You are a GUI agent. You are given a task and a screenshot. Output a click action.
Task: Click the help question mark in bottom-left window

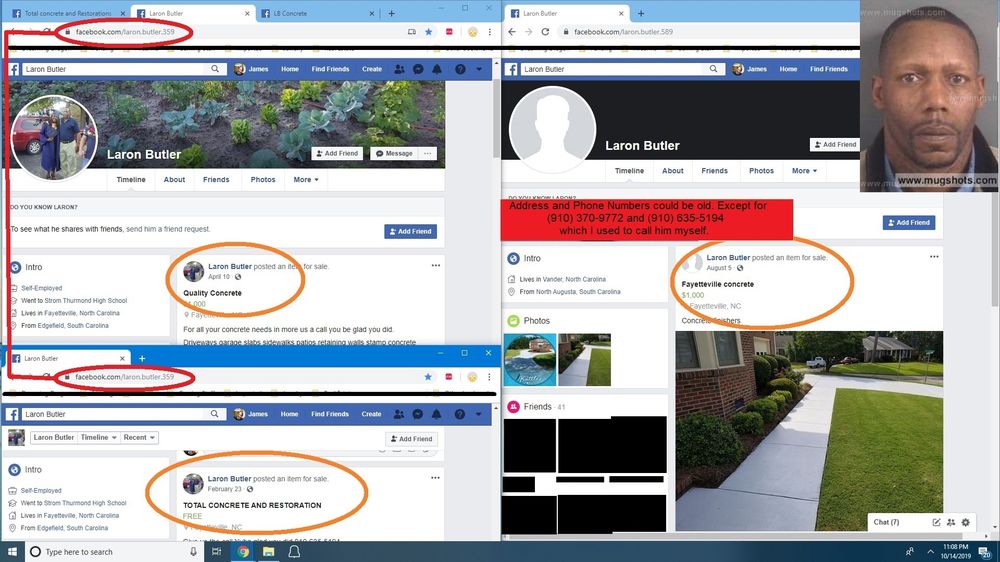pos(460,414)
